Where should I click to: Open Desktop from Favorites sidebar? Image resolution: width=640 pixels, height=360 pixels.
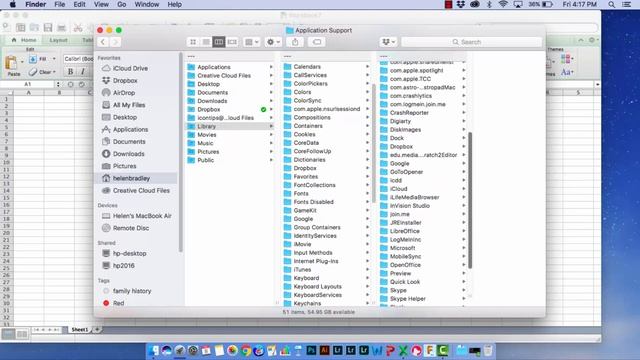tap(125, 117)
